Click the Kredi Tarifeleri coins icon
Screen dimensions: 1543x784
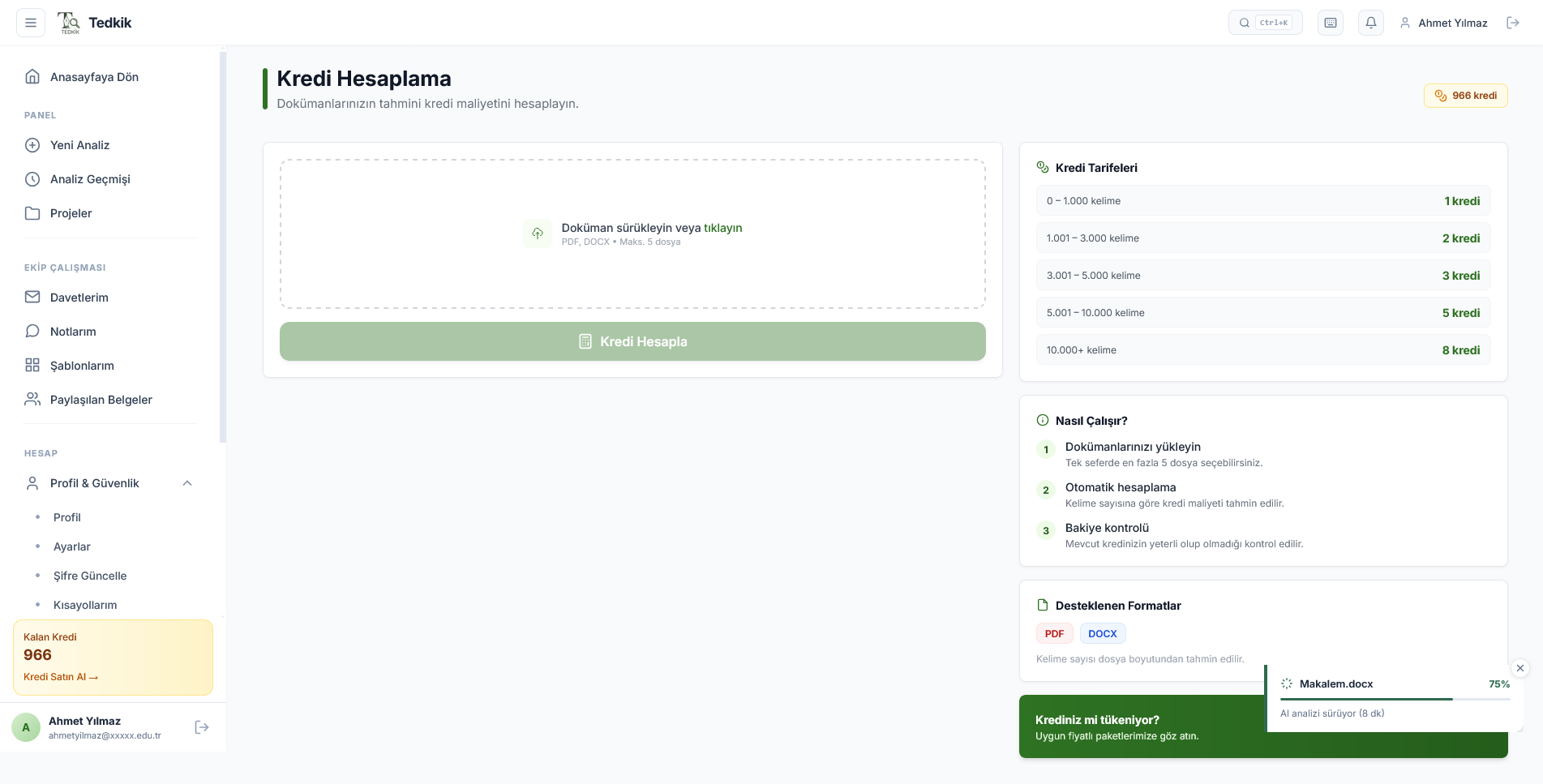click(x=1043, y=168)
